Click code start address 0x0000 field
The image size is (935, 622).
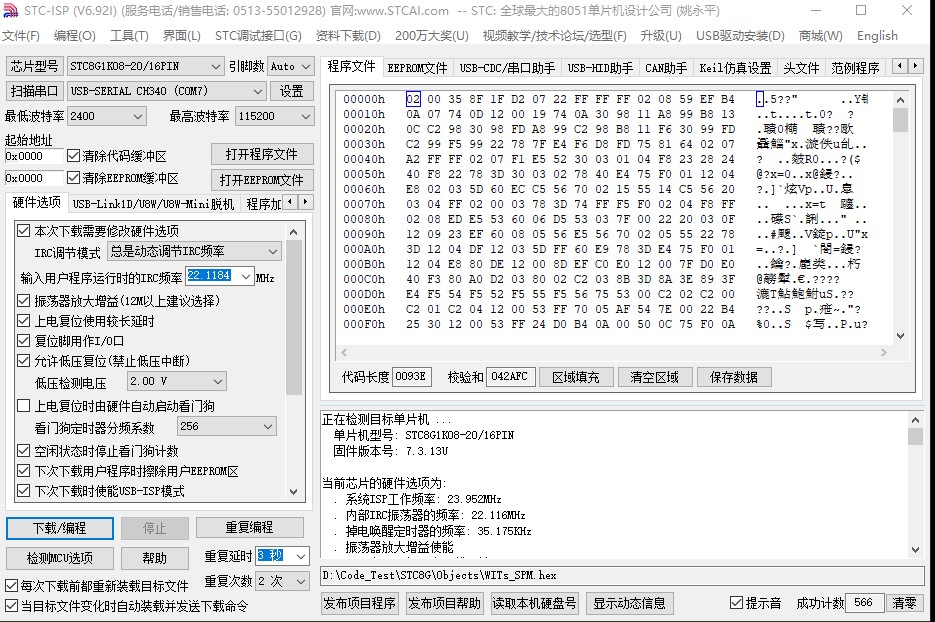pos(33,156)
